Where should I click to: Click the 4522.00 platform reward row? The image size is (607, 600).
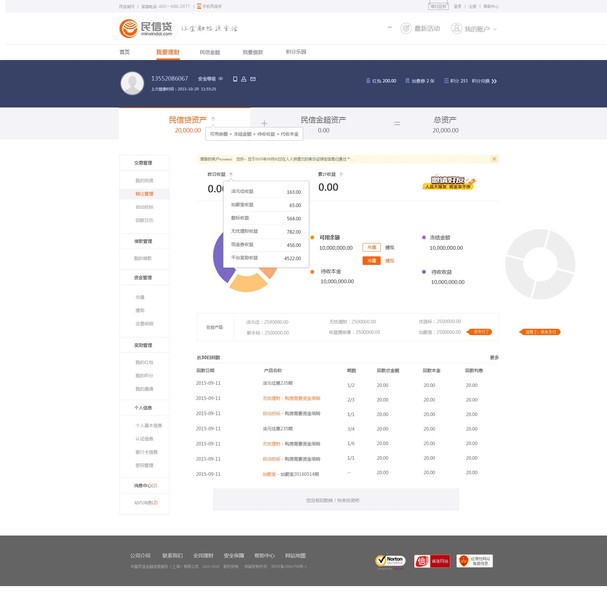pos(266,258)
